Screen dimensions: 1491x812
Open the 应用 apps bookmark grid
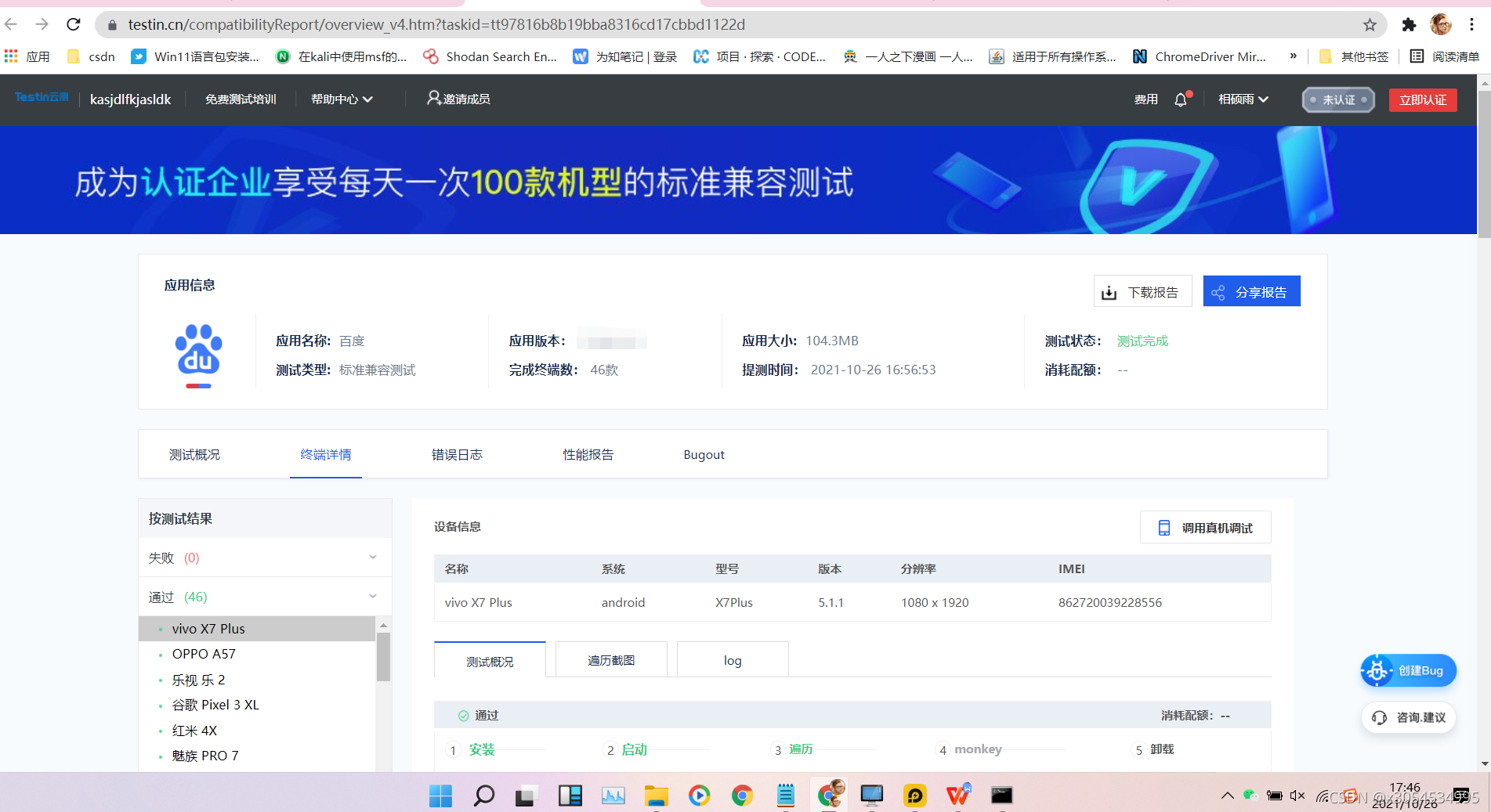(27, 56)
